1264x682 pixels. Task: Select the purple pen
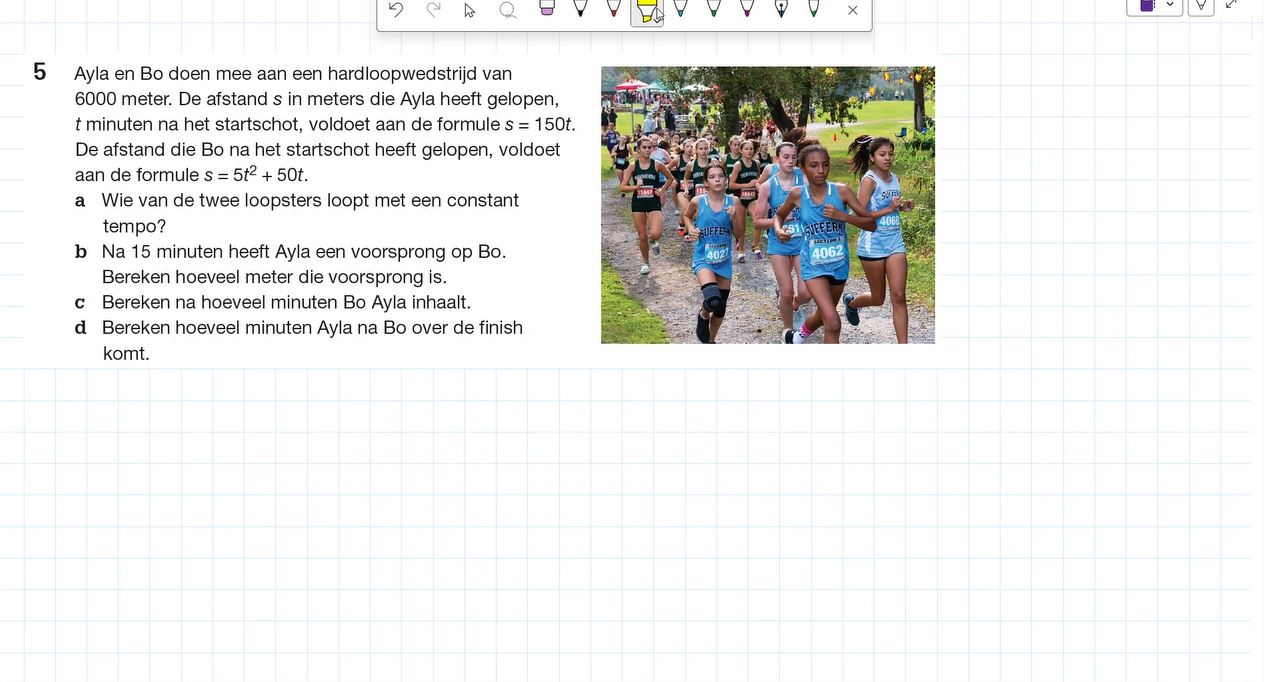tap(747, 8)
